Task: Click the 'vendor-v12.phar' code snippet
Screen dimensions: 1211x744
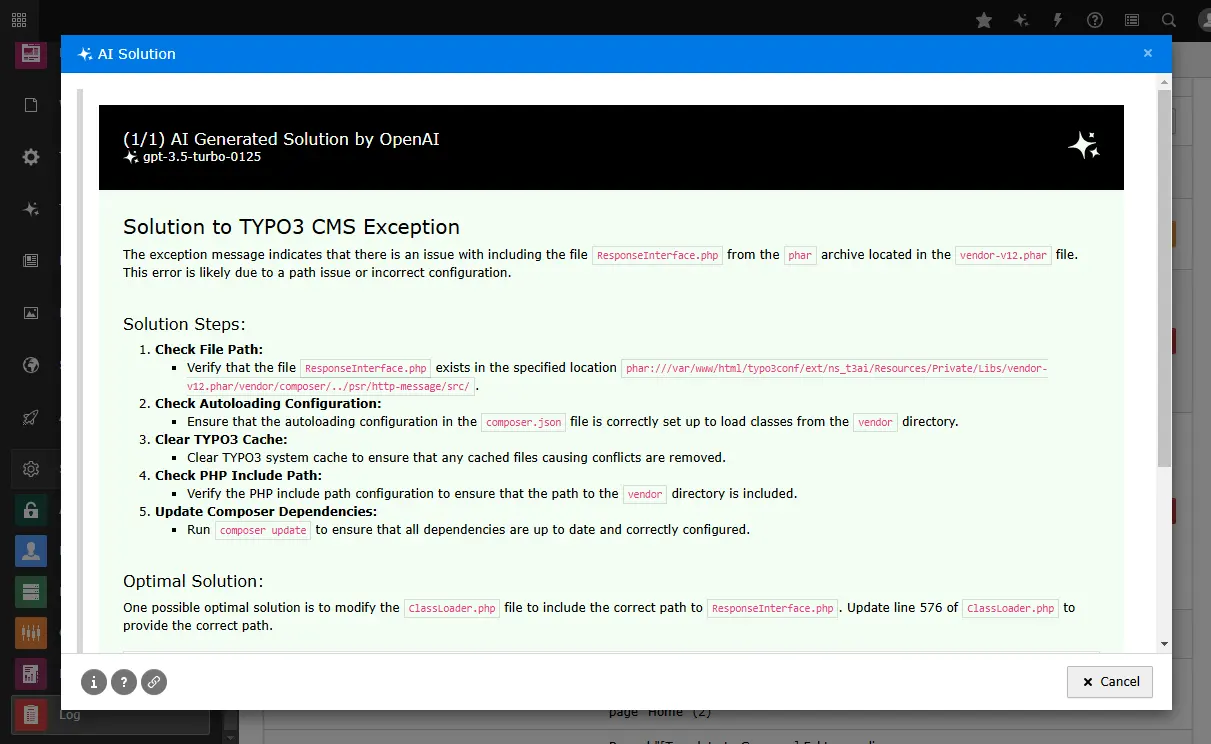Action: click(1003, 255)
